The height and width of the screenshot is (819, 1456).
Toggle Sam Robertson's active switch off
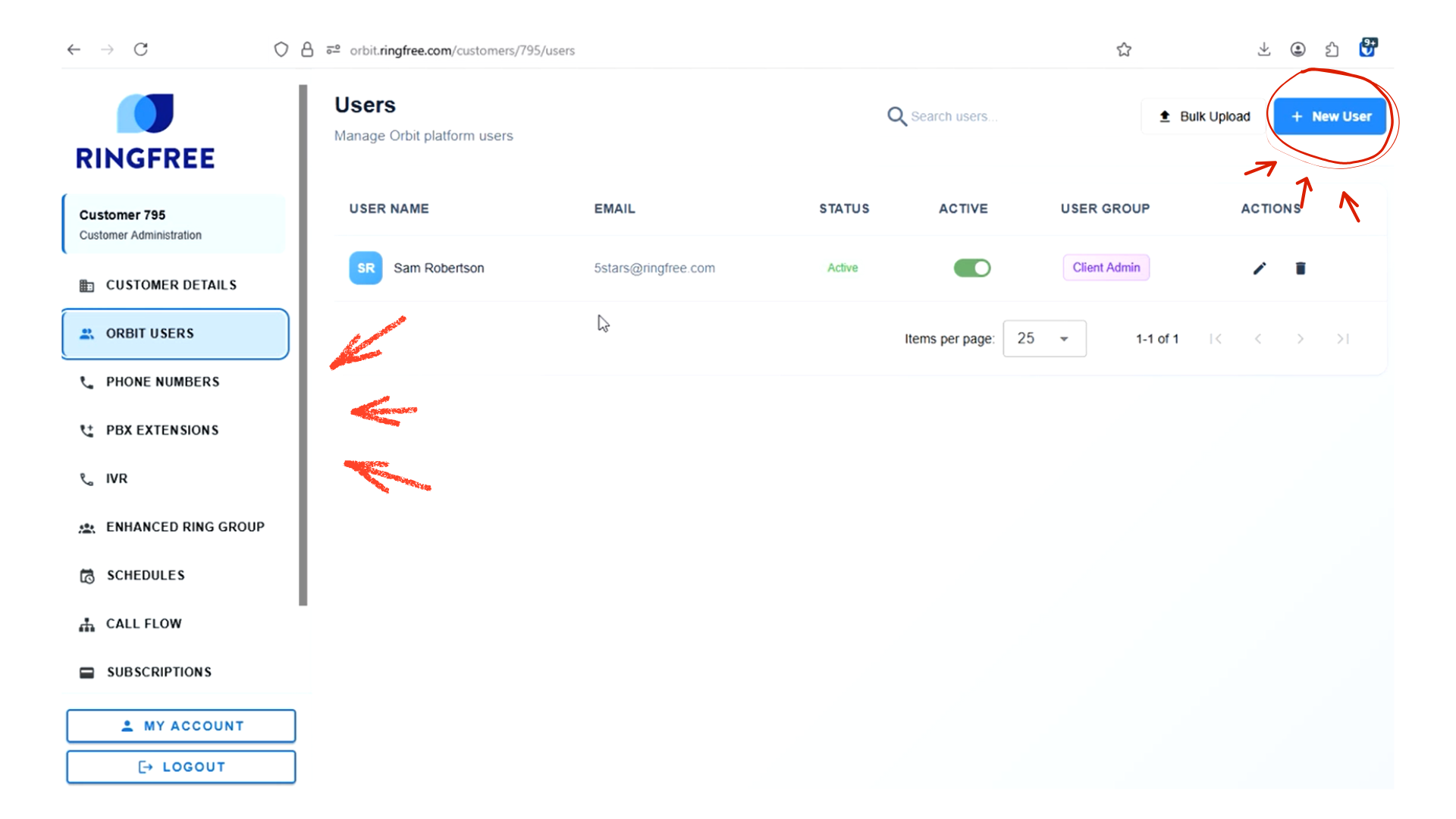coord(972,268)
